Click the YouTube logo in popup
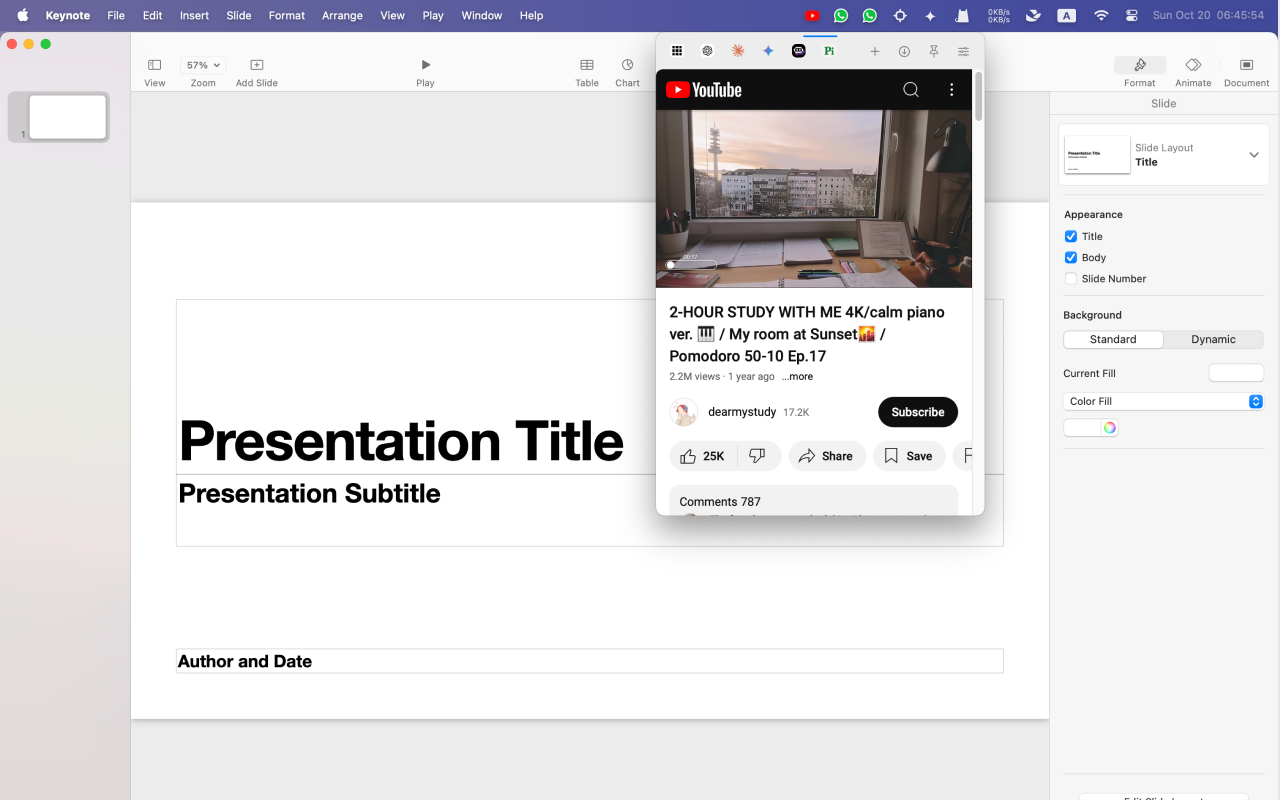The height and width of the screenshot is (800, 1280). 704,90
